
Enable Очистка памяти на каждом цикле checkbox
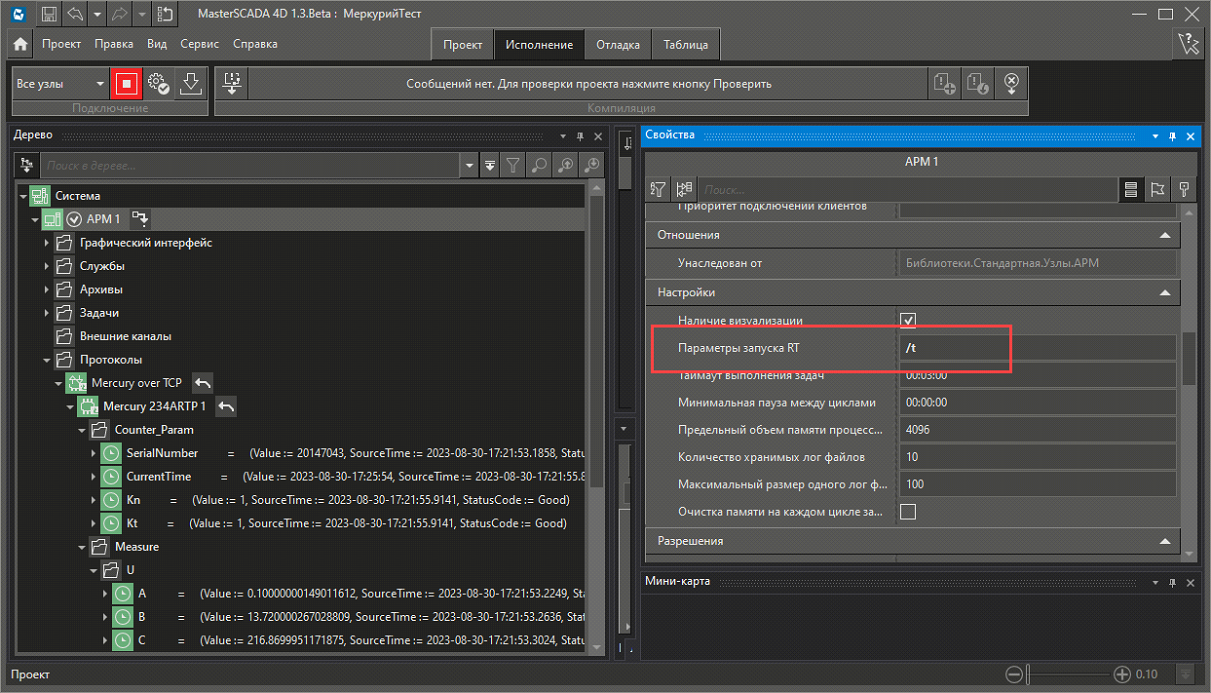908,512
